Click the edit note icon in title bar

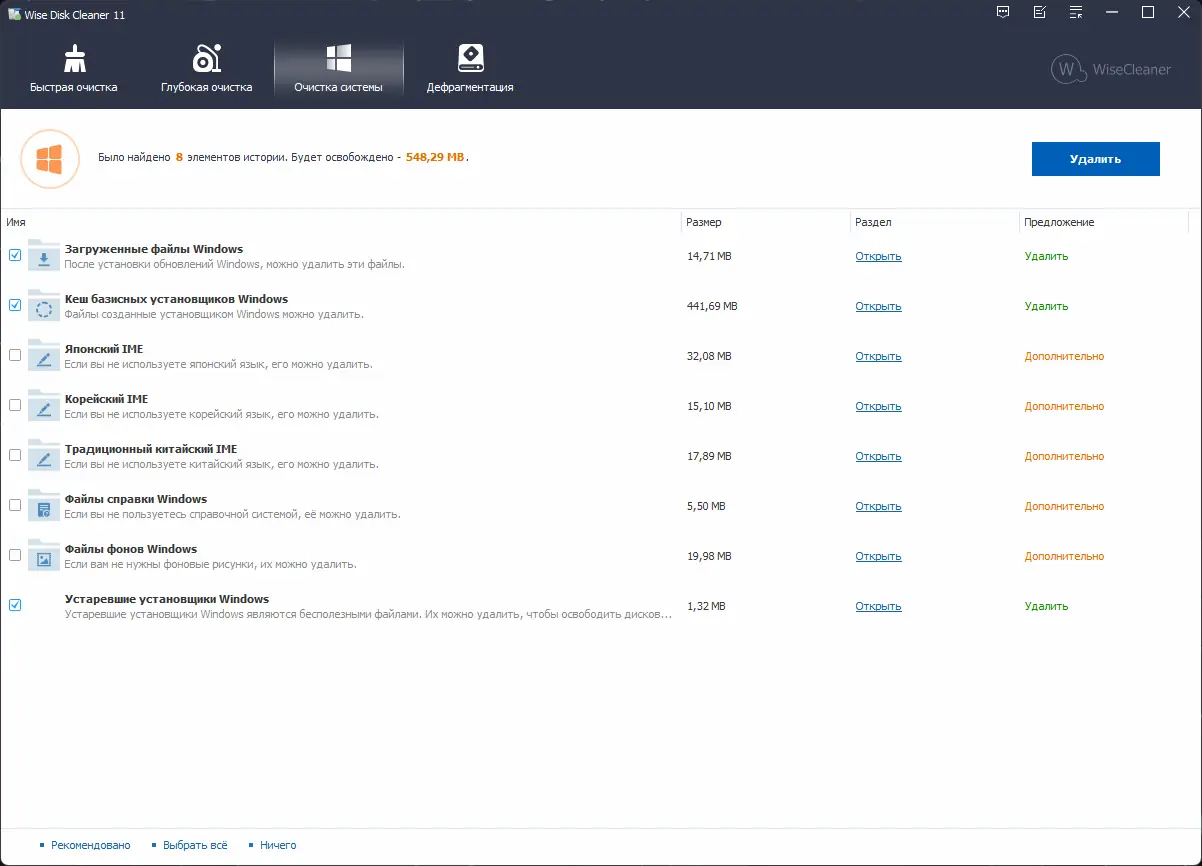click(1040, 12)
